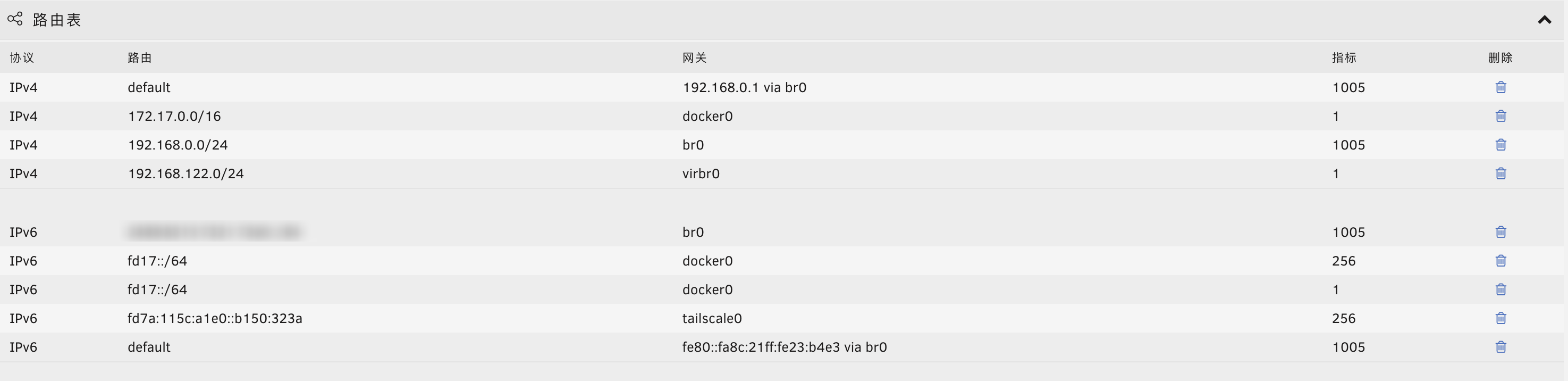
Task: Click the 网关 column header
Action: pos(695,58)
